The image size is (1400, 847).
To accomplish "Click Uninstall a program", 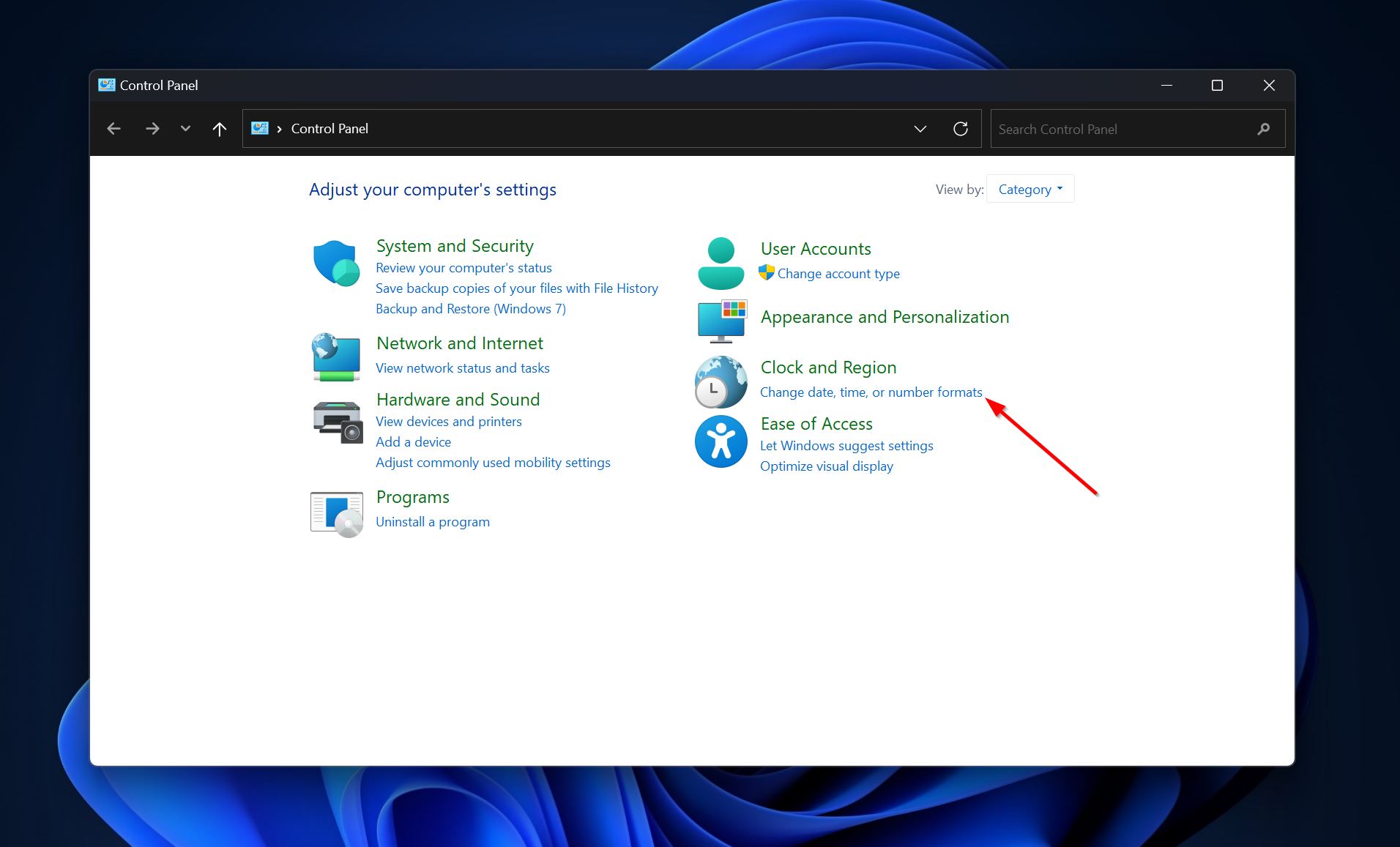I will coord(432,522).
